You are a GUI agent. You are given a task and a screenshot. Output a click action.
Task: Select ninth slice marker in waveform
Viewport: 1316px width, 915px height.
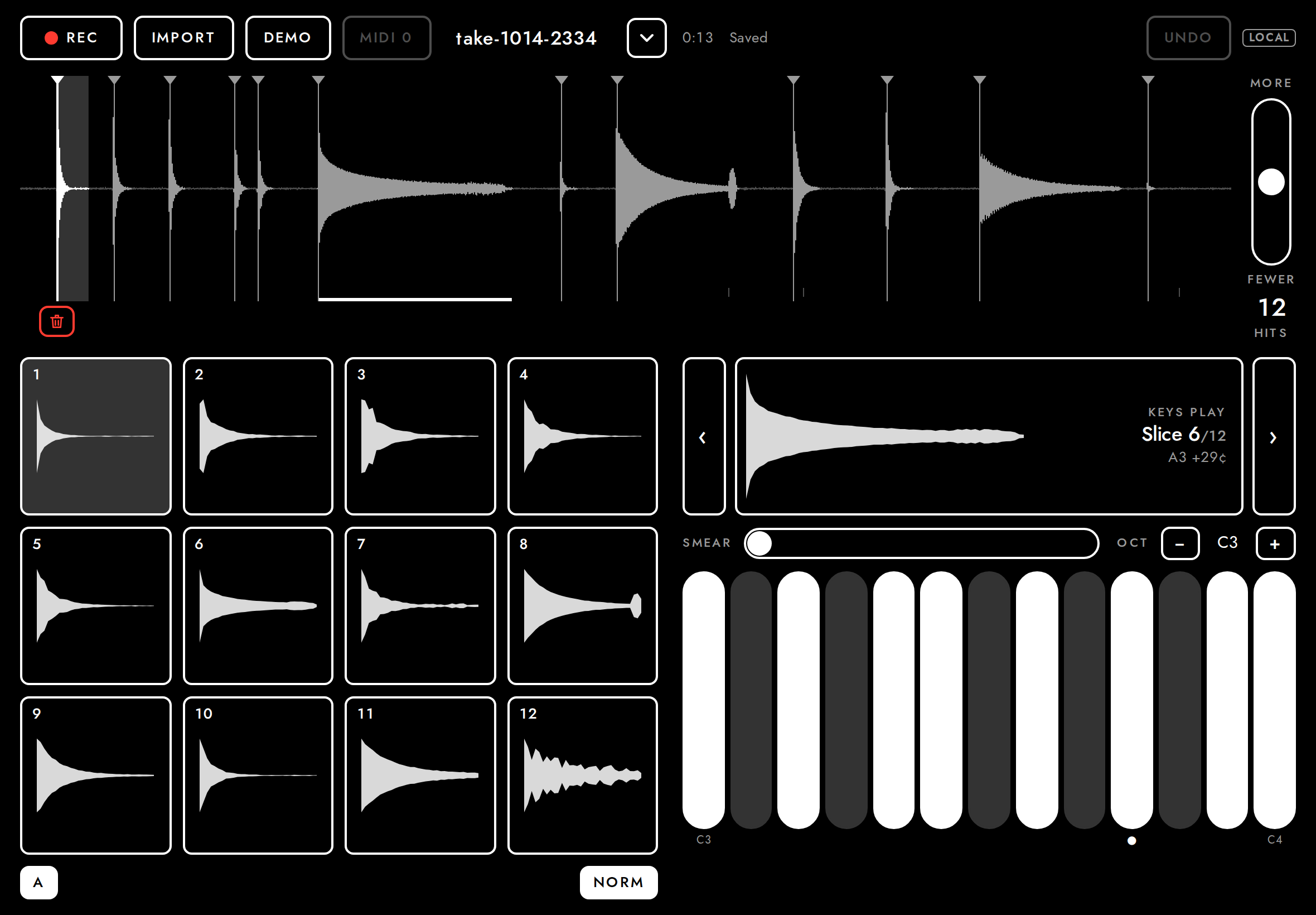click(794, 80)
